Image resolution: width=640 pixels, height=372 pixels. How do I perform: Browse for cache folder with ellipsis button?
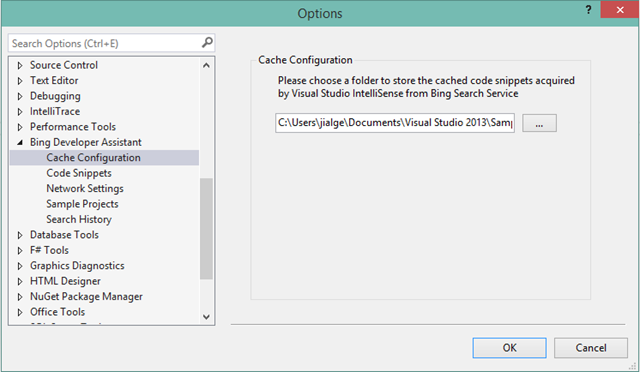(x=539, y=123)
